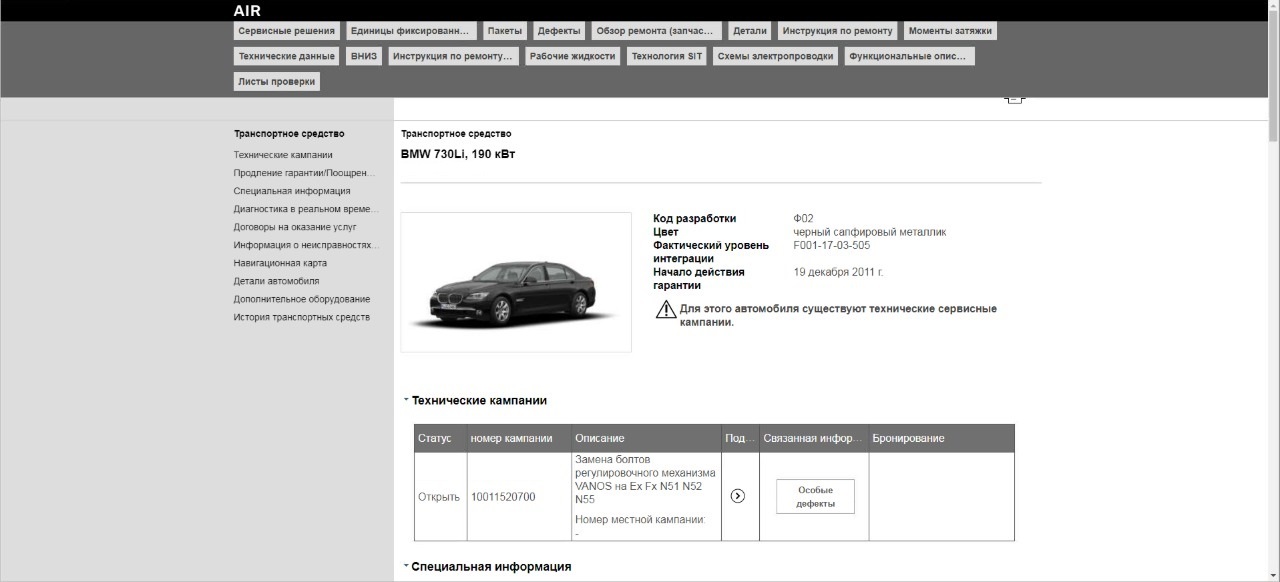
Task: Open Диагностика в реальном време... link
Action: tap(307, 209)
